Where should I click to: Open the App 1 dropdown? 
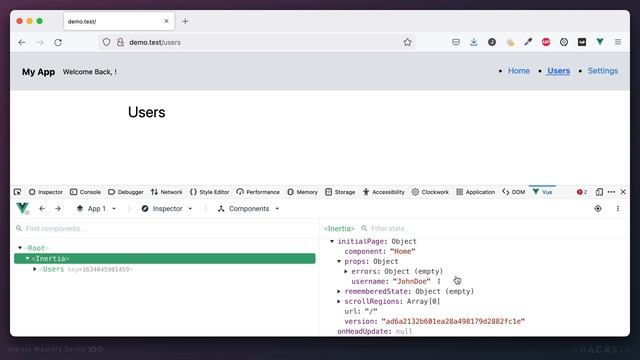point(96,209)
